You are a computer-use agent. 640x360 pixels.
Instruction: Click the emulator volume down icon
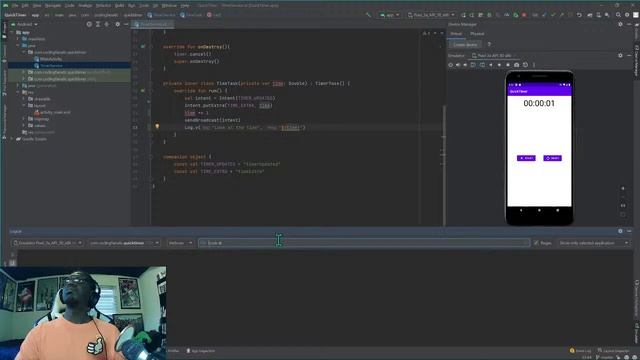point(465,65)
